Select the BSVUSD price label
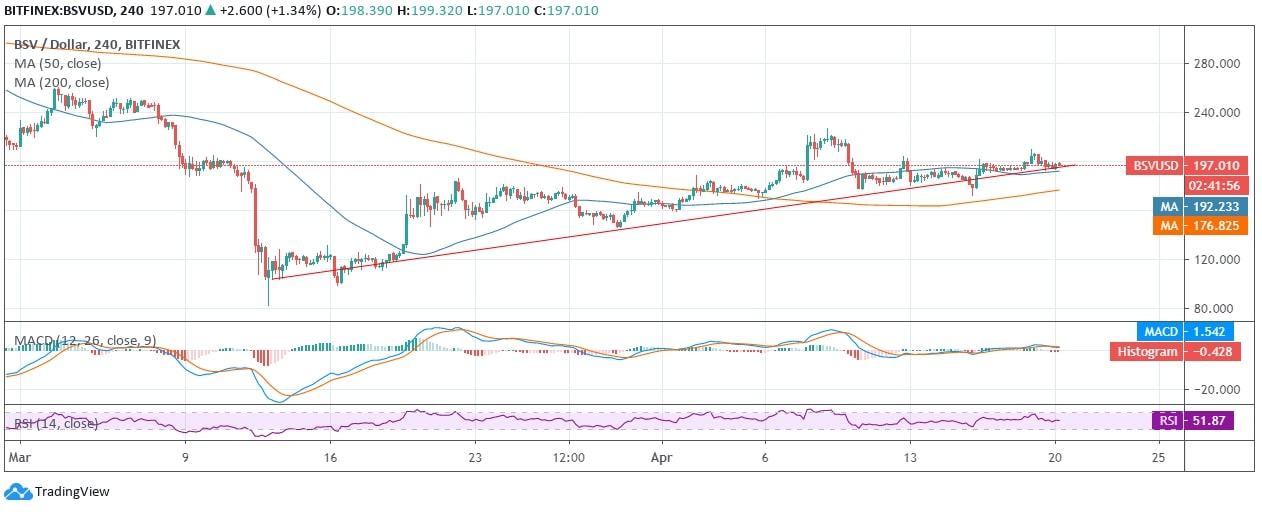 1155,166
